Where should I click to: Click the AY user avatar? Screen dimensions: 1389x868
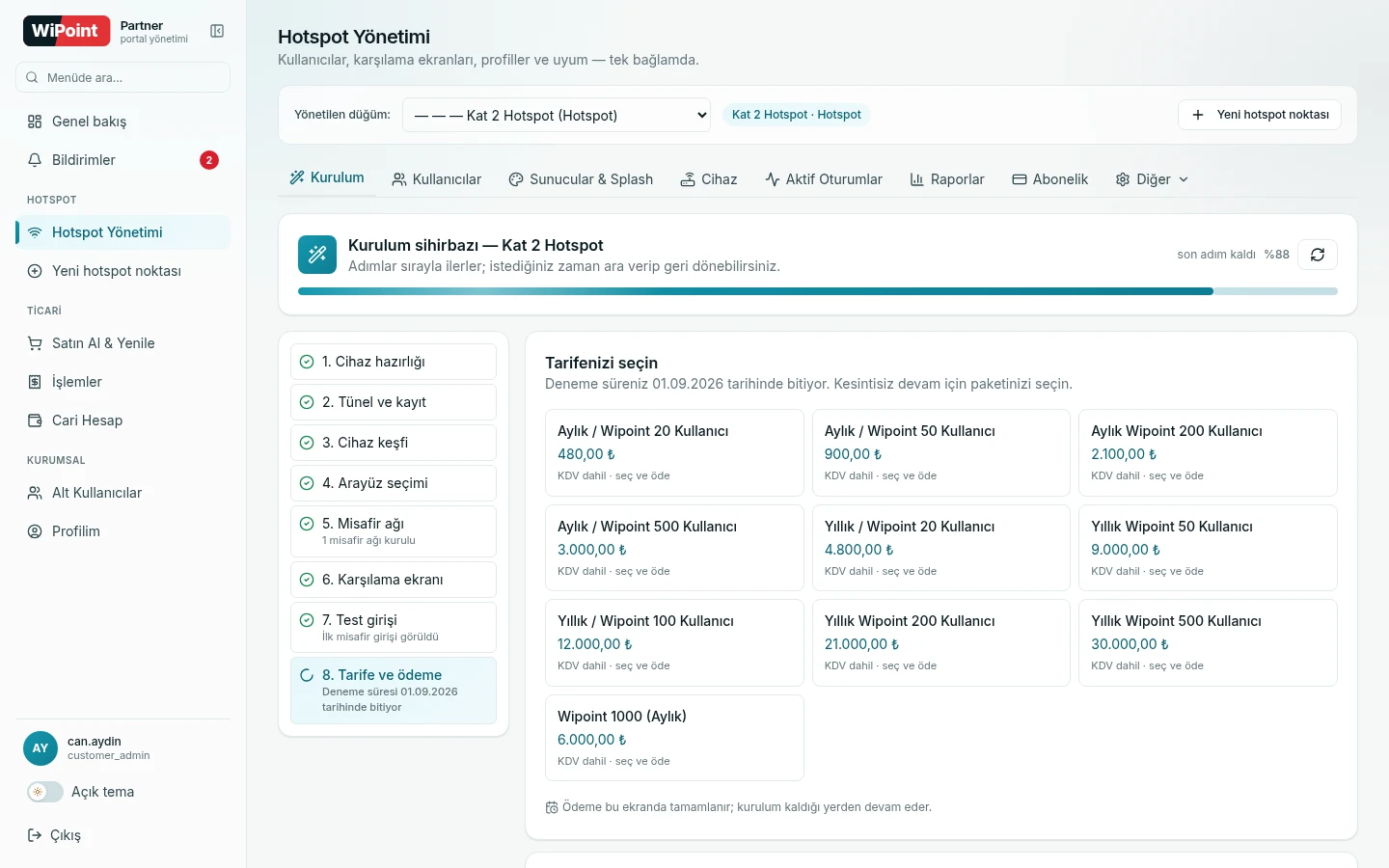[41, 748]
